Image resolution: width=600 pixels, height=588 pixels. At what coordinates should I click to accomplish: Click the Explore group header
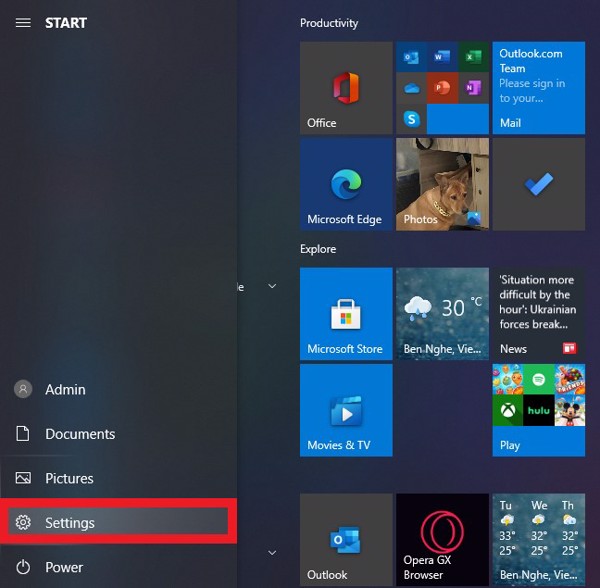(x=318, y=249)
